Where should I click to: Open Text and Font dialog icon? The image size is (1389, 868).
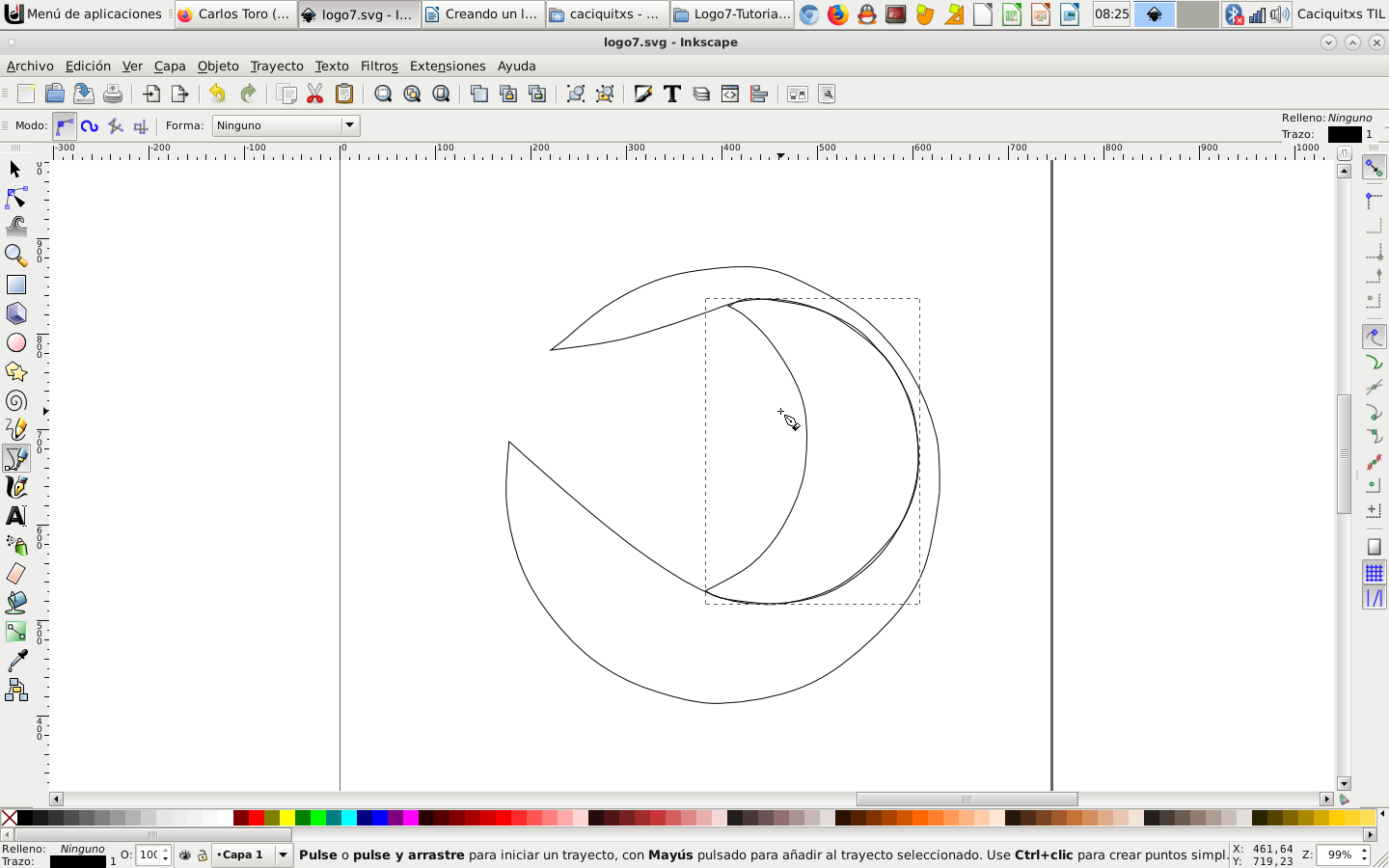coord(672,94)
